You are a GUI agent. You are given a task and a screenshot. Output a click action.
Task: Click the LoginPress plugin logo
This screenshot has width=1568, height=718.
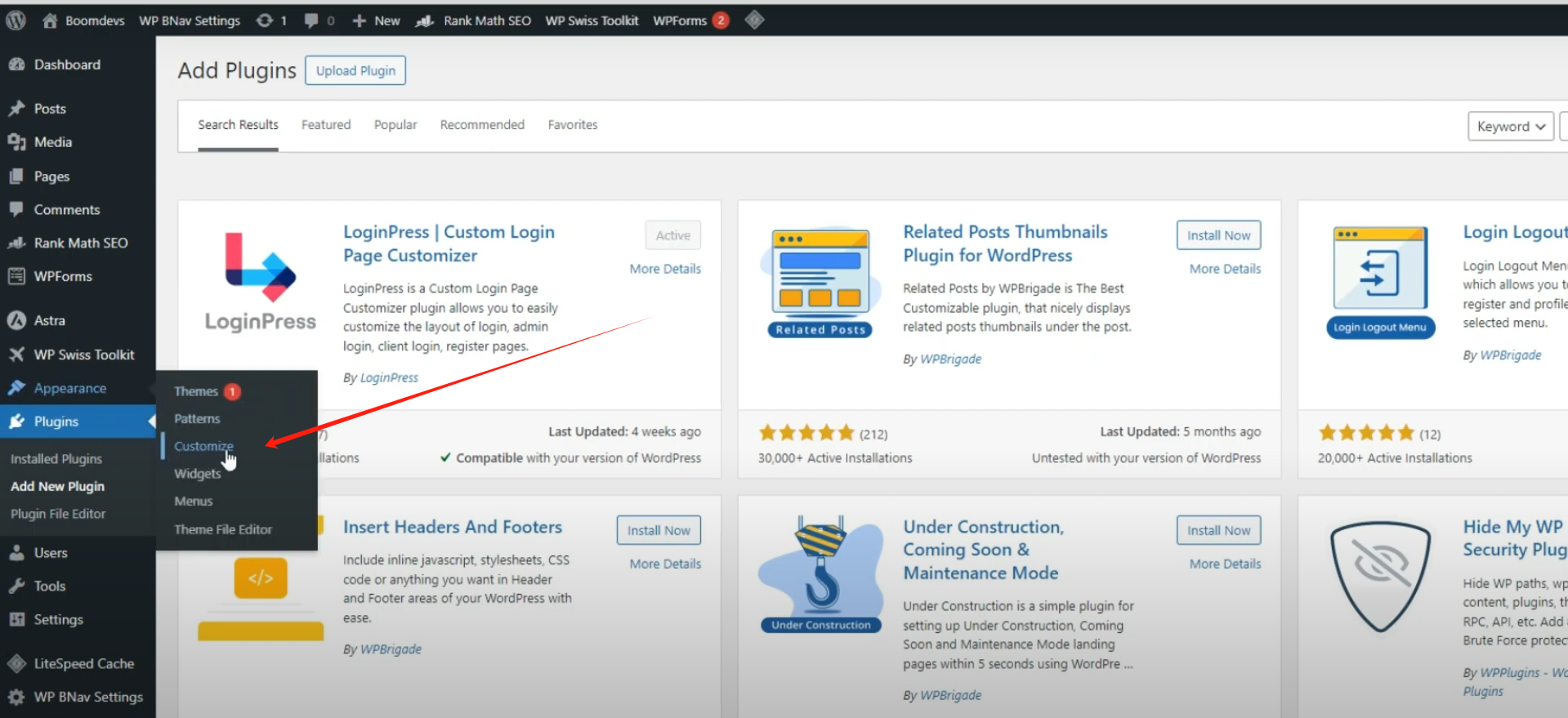[x=261, y=282]
